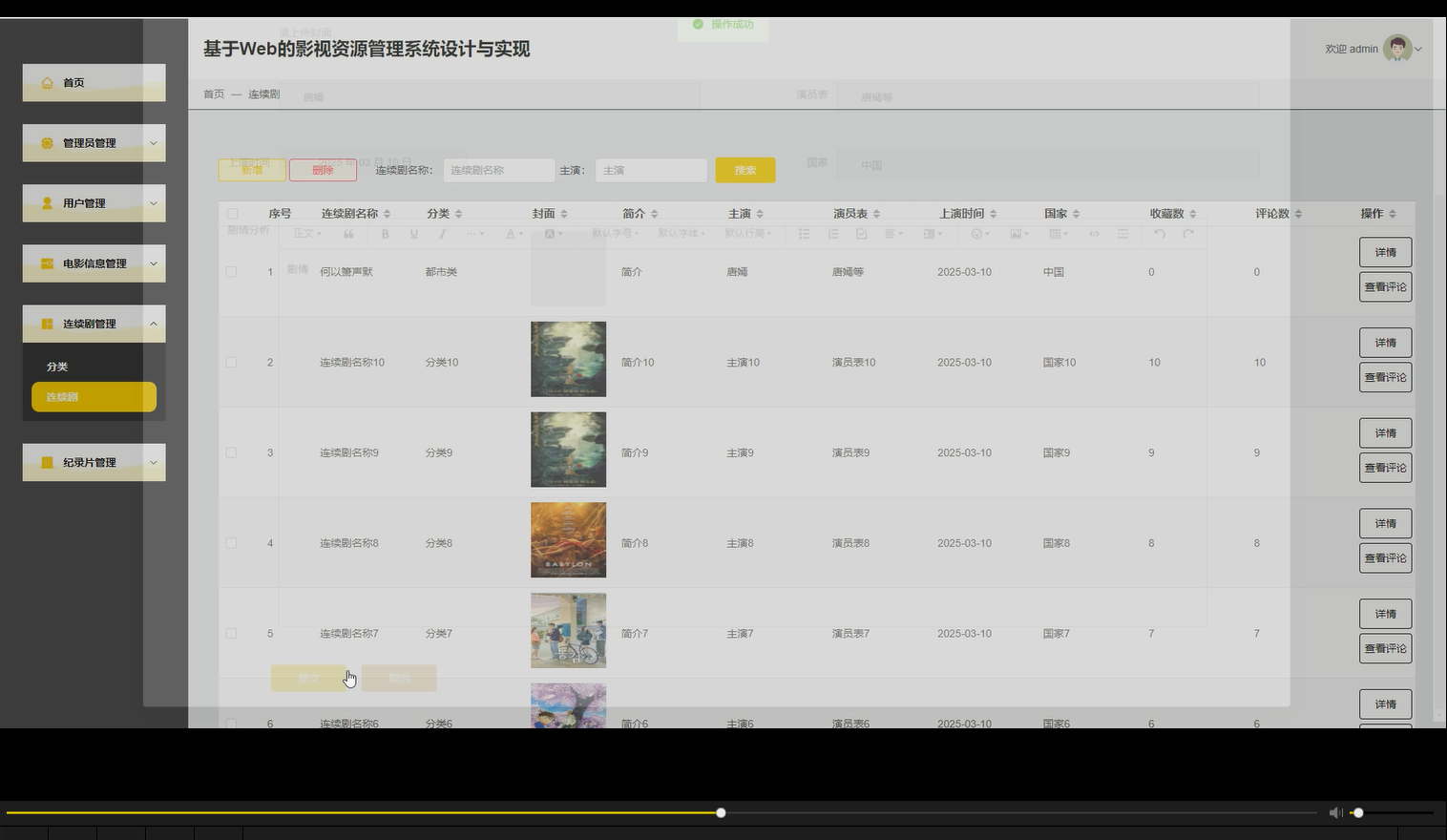
Task: Sort by the 封面 column arrows
Action: (x=563, y=214)
